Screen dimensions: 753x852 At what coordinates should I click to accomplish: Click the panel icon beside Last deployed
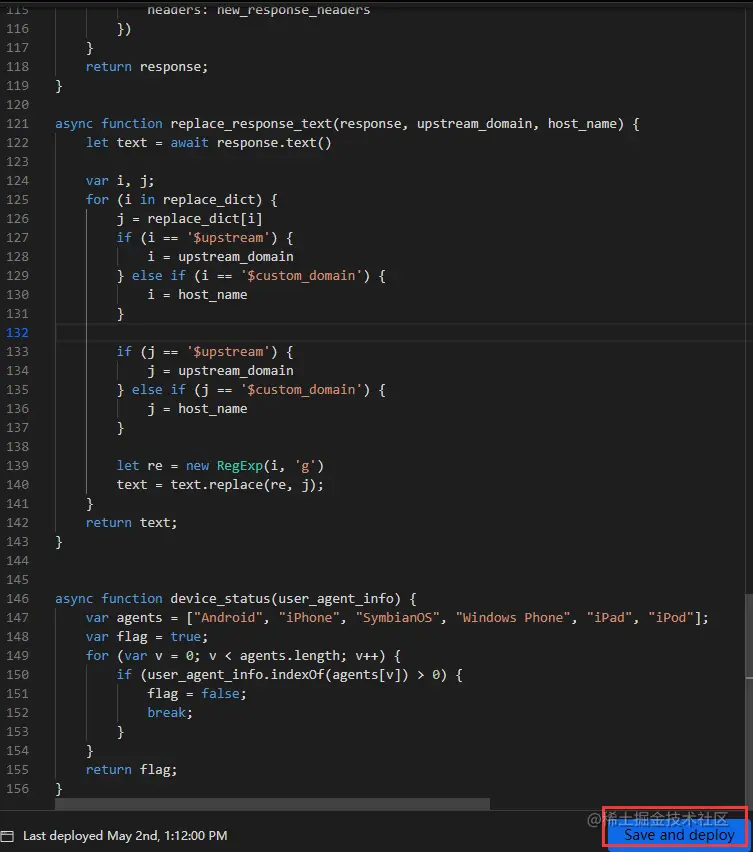pos(7,836)
